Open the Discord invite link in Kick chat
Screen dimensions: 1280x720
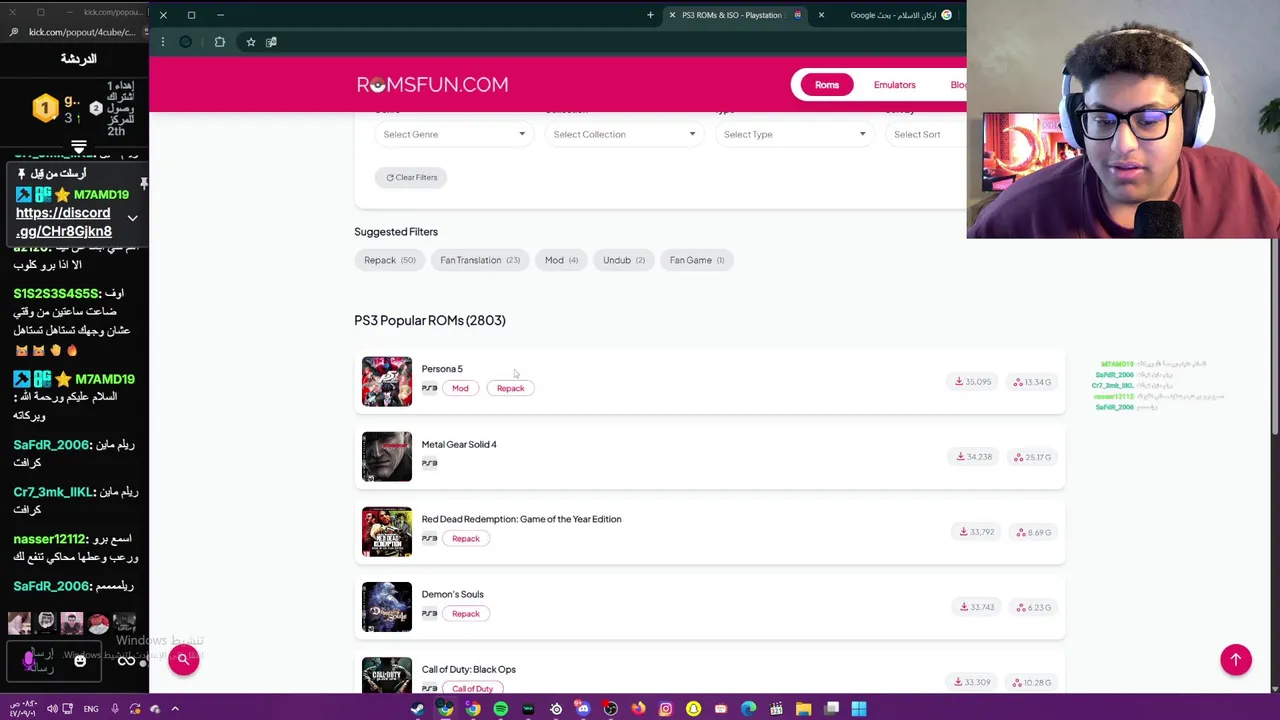[64, 222]
